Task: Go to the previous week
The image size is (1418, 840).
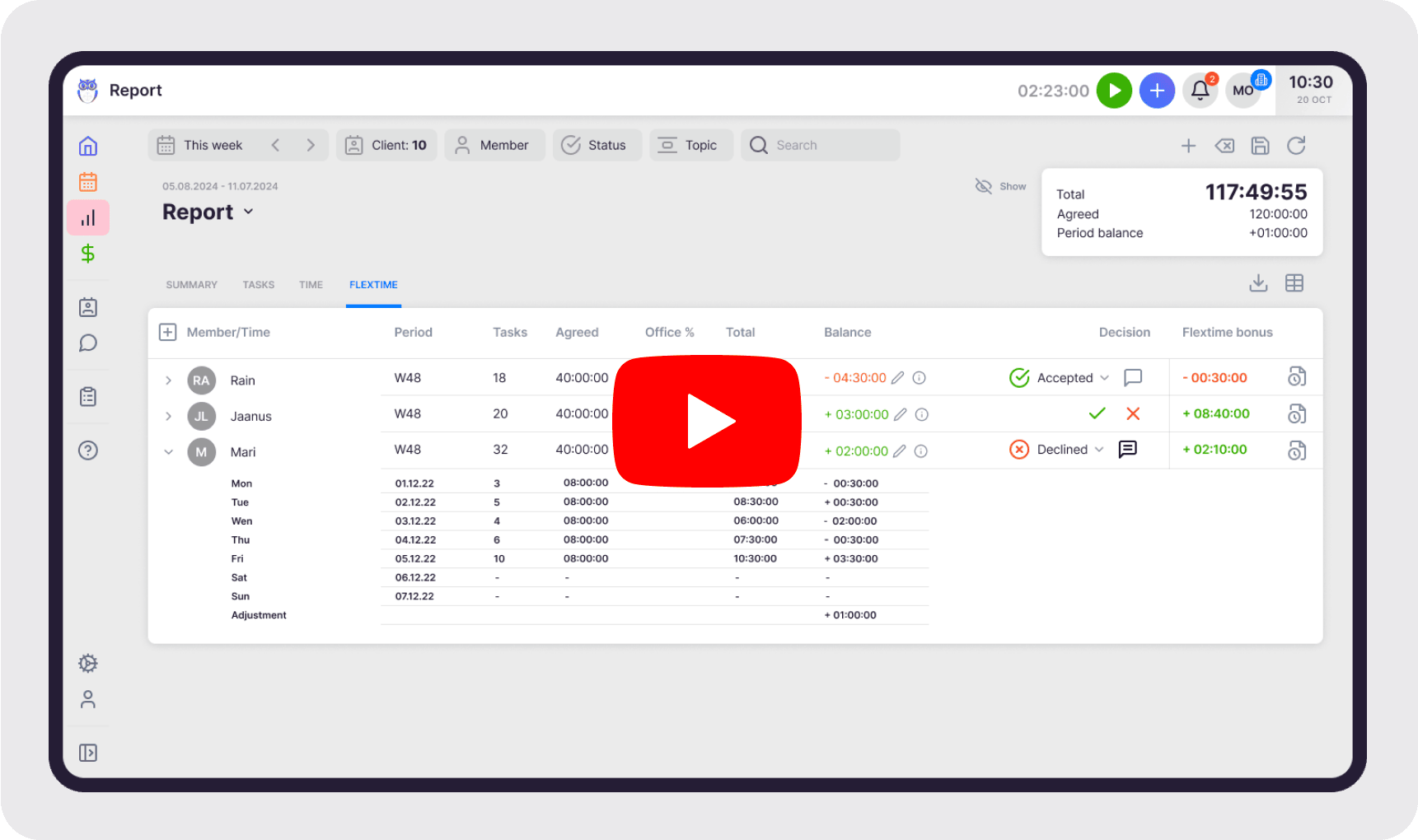Action: pos(275,145)
